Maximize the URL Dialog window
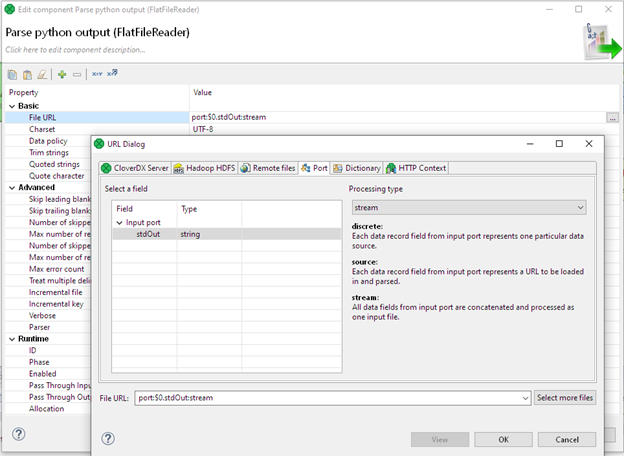 point(559,144)
